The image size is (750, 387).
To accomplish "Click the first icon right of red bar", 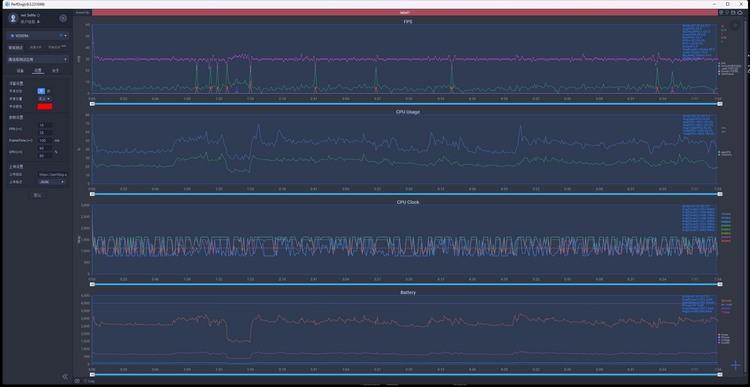I will point(722,12).
